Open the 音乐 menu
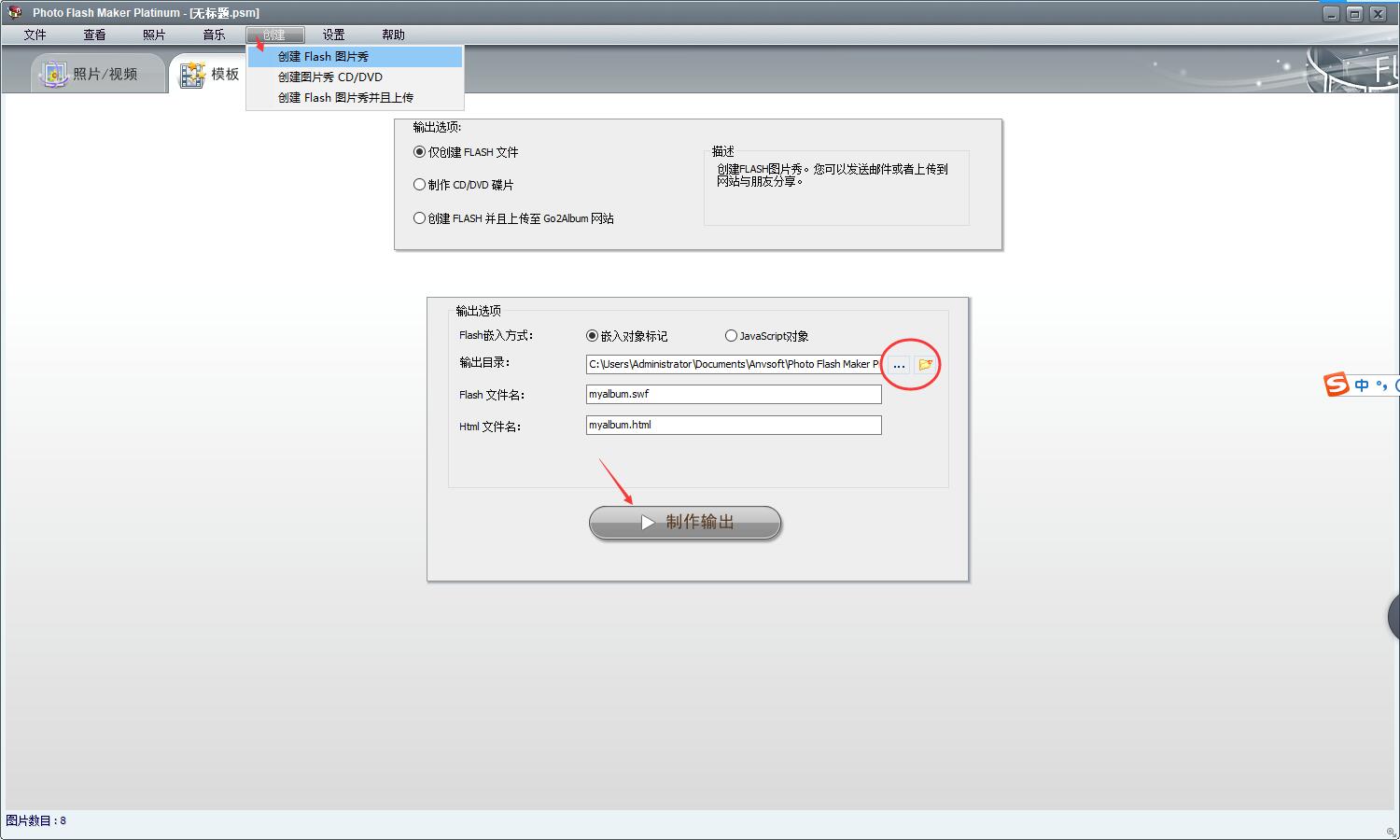The width and height of the screenshot is (1400, 840). pos(214,35)
